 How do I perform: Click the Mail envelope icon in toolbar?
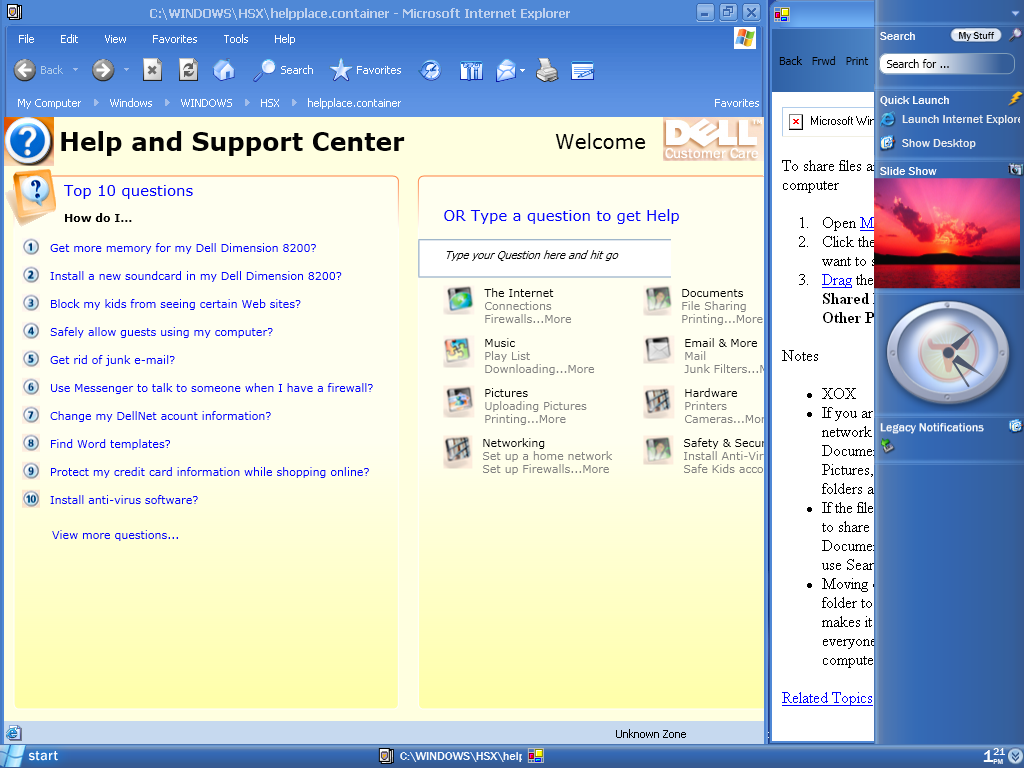505,70
